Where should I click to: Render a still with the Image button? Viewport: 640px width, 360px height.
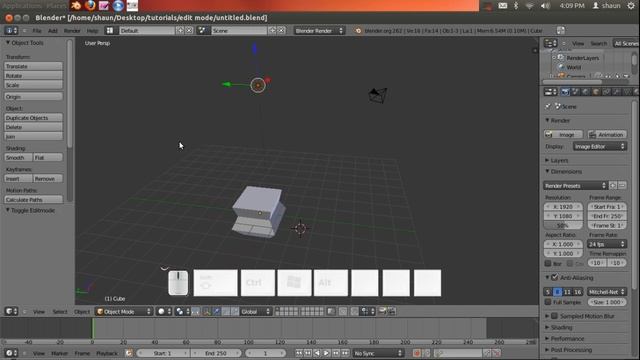point(563,134)
